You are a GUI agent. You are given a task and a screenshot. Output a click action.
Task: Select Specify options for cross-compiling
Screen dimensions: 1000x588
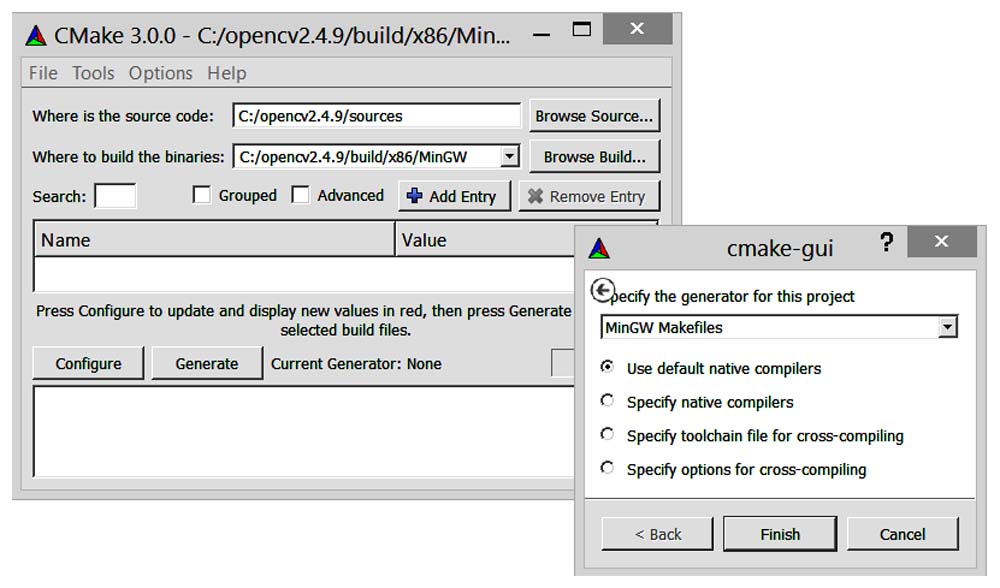[x=607, y=468]
